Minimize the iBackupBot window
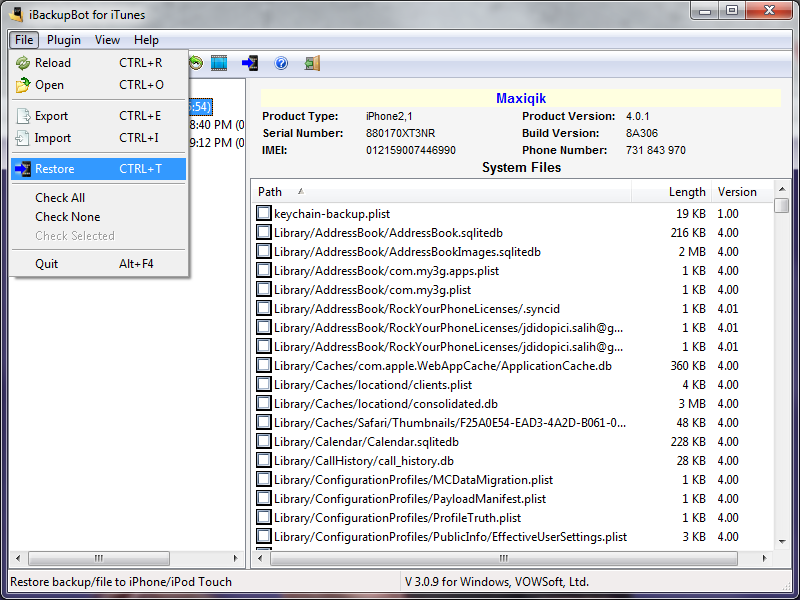 pyautogui.click(x=705, y=10)
